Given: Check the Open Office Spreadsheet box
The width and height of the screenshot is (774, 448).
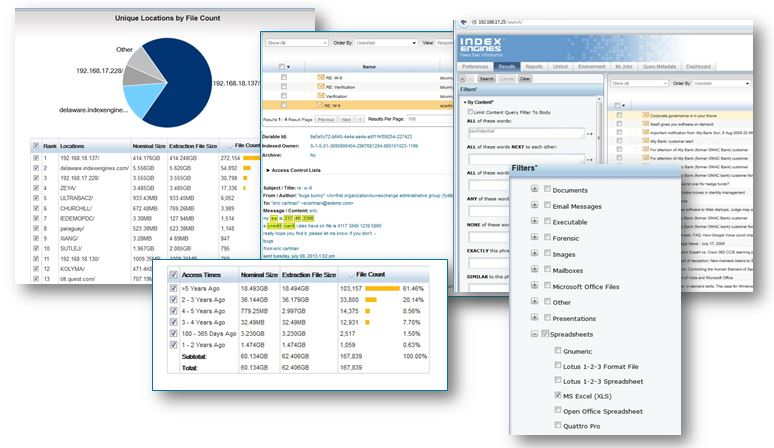Looking at the screenshot, I should [558, 410].
